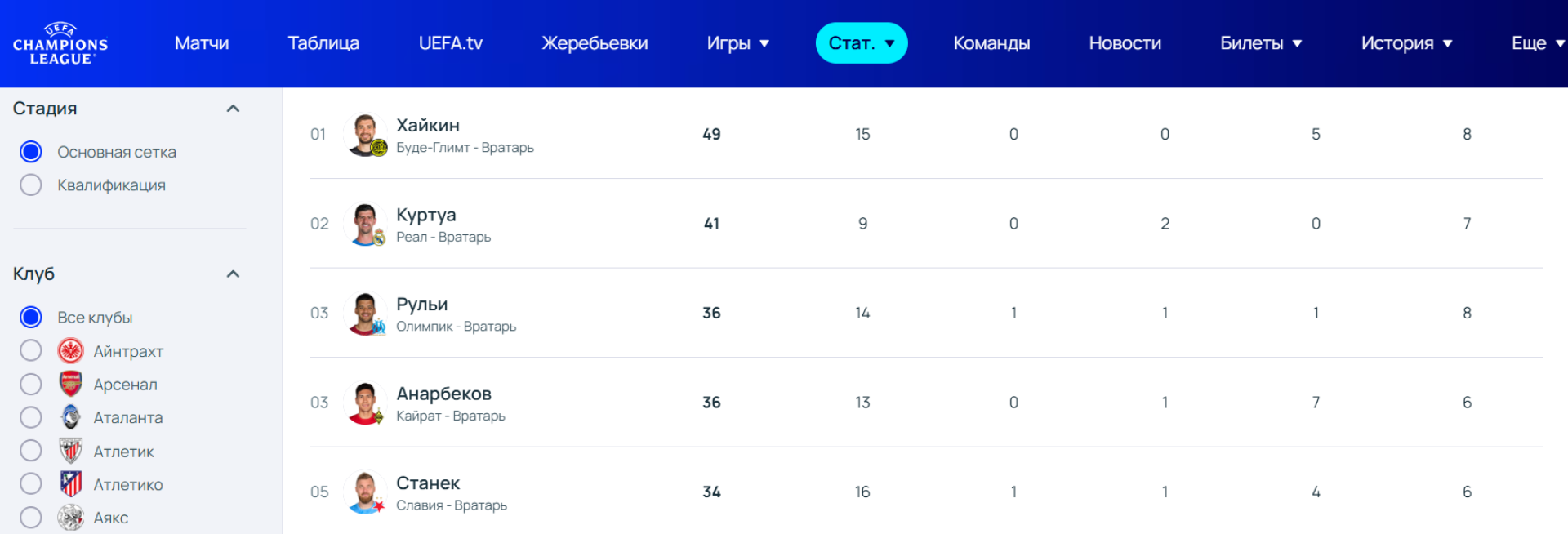Choose the Арсенал club radio button
The image size is (1568, 534).
pos(31,384)
